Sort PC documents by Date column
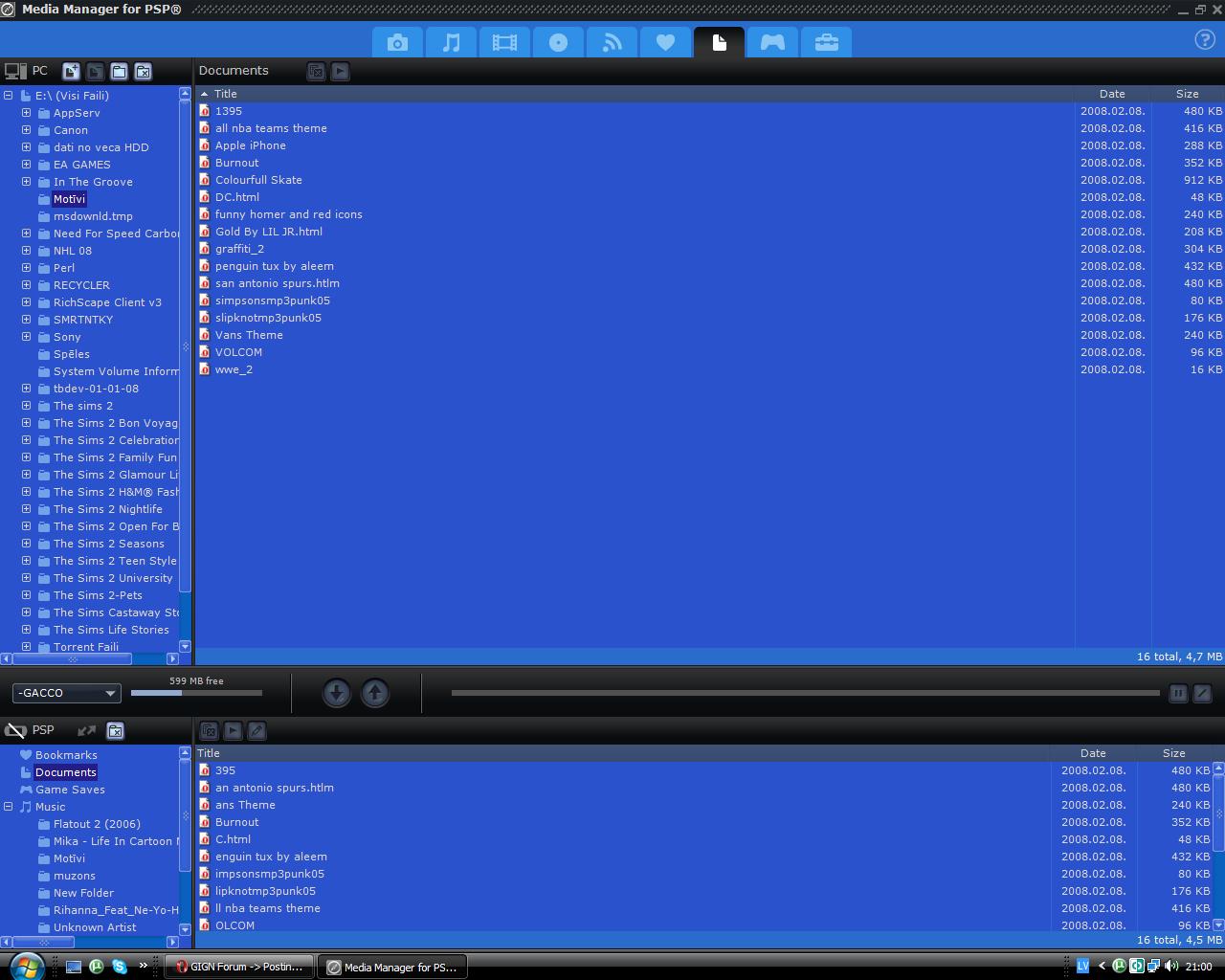 [1112, 94]
